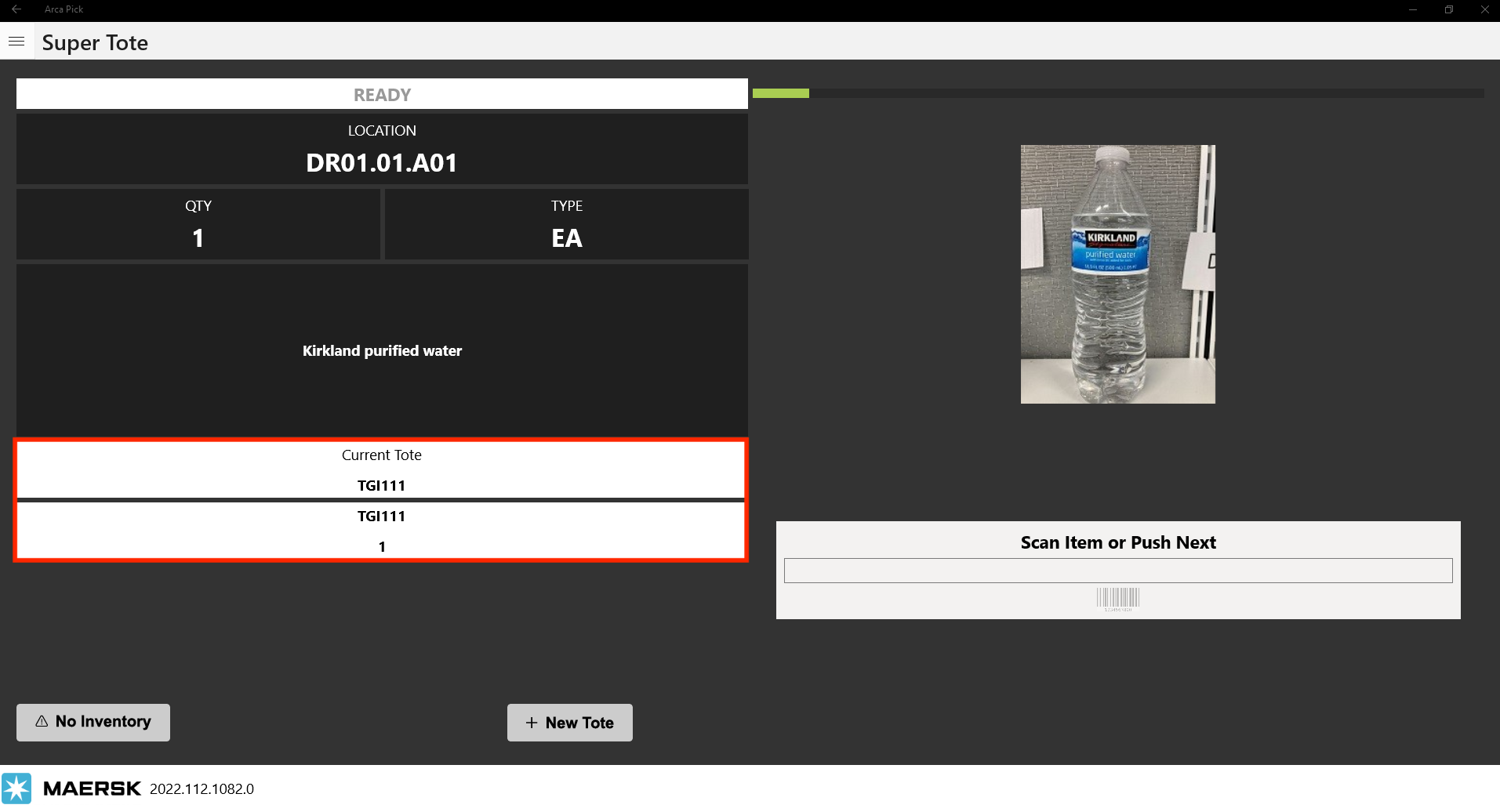Click the location DR01.01.A01 panel

point(382,149)
